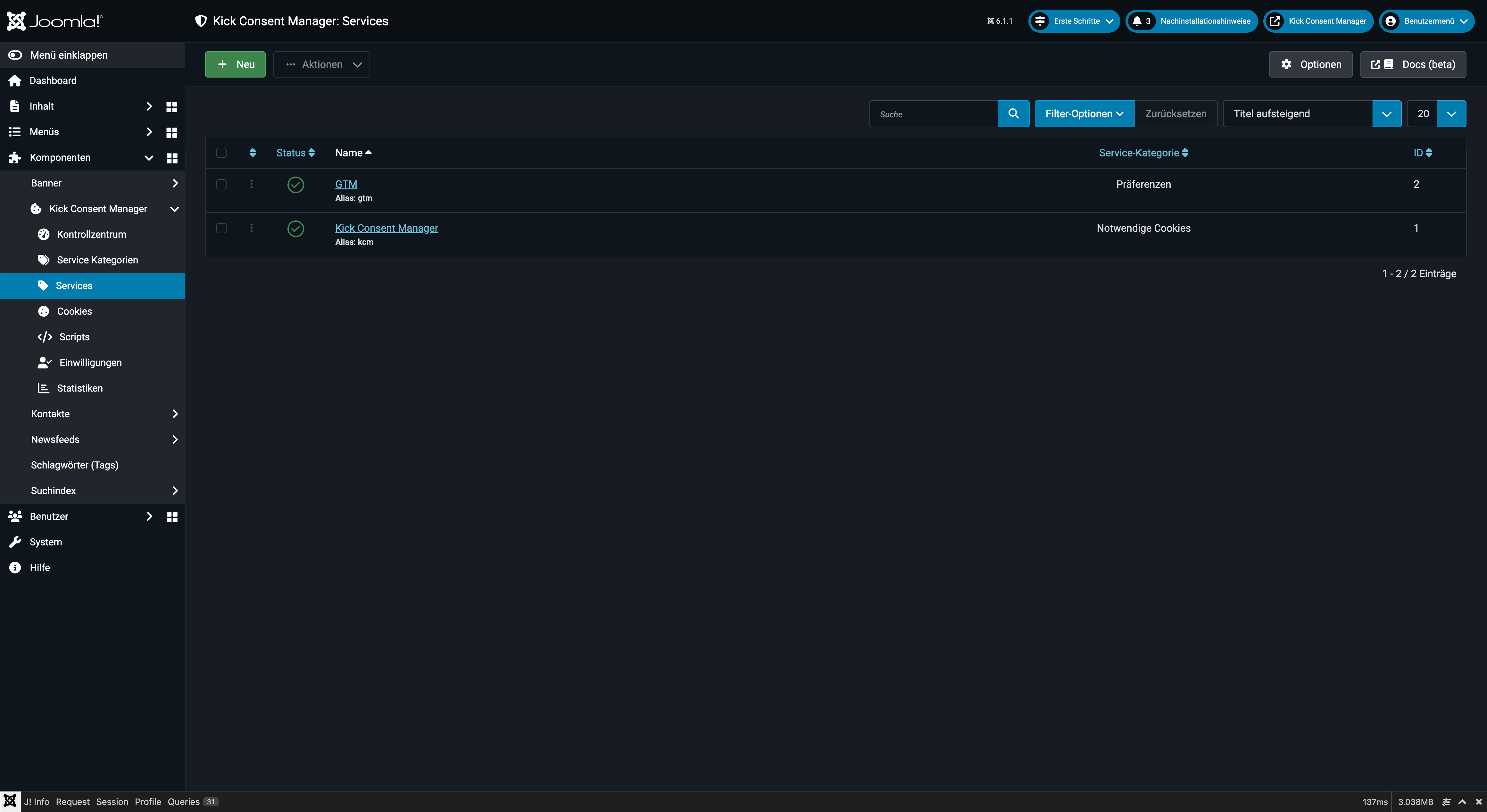Image resolution: width=1487 pixels, height=812 pixels.
Task: Open debug bar settings sliders icon
Action: point(1446,802)
